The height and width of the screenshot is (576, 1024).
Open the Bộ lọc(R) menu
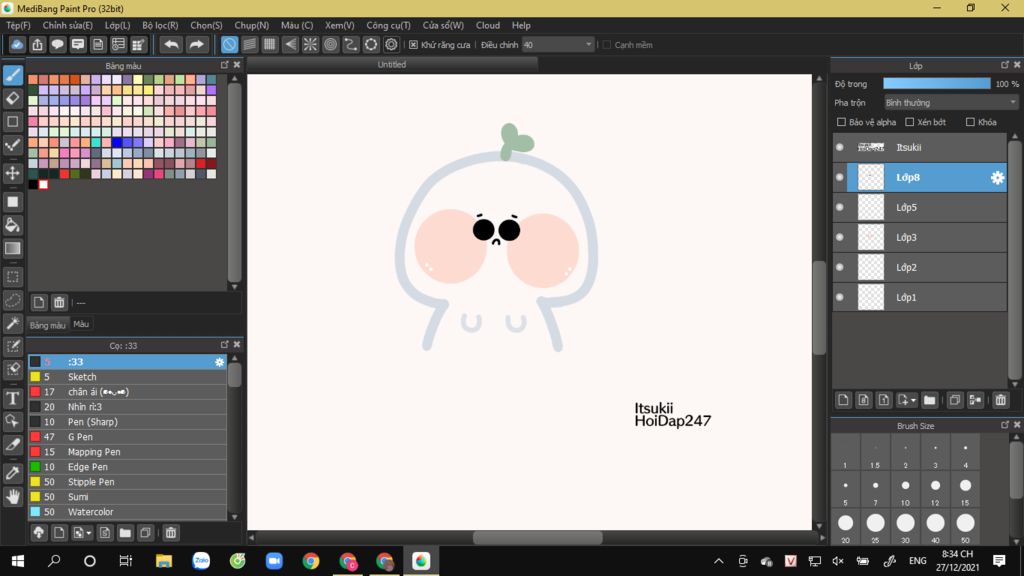tap(160, 25)
